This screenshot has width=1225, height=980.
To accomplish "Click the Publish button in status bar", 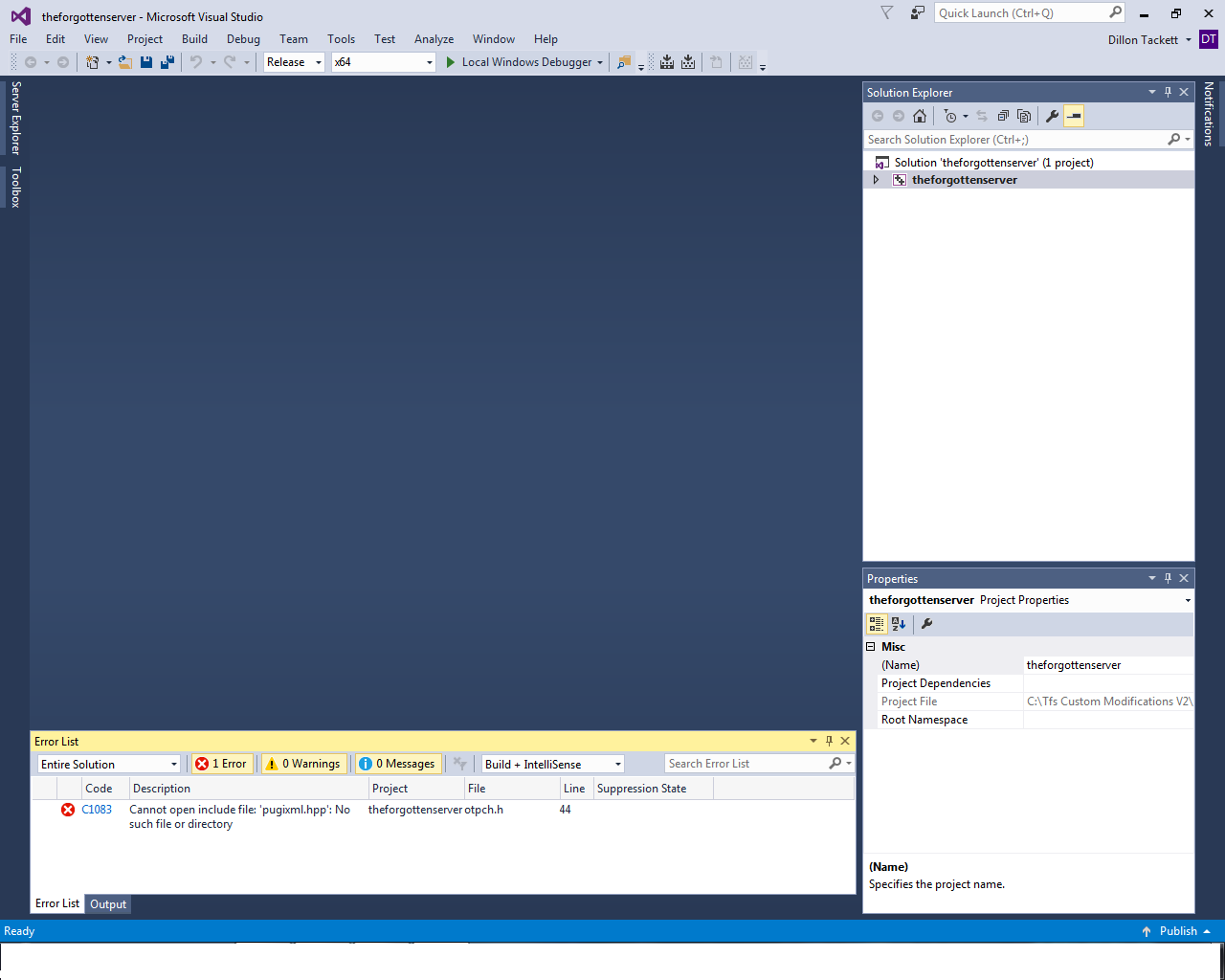I will tap(1176, 931).
